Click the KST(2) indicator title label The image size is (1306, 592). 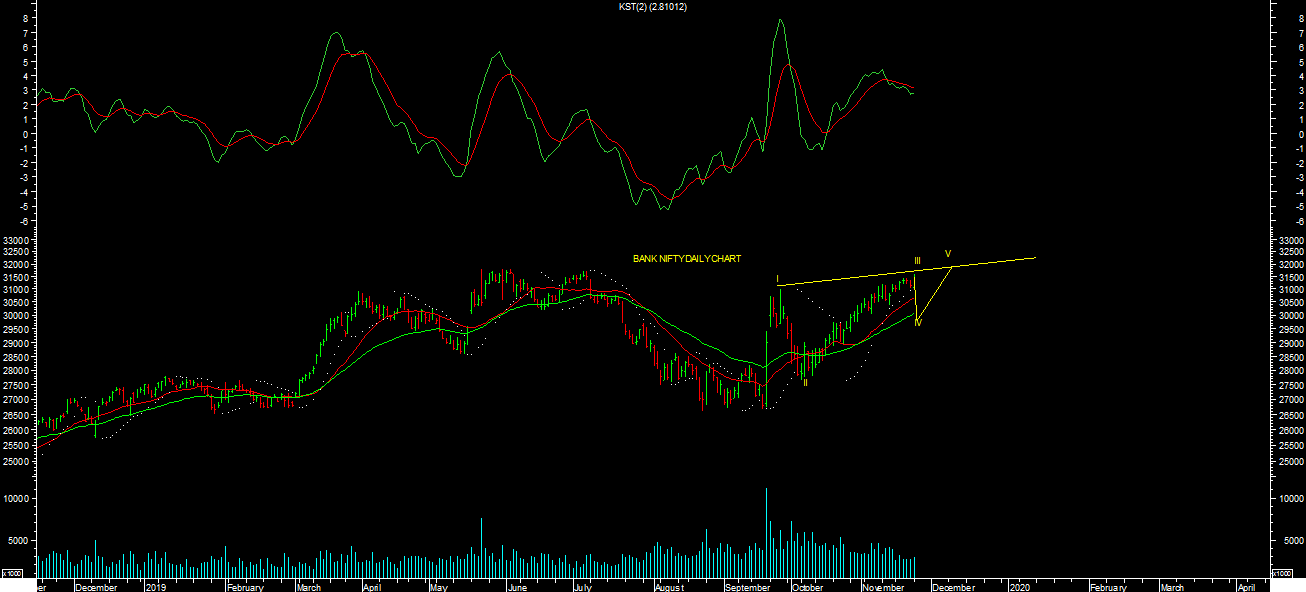click(x=653, y=7)
